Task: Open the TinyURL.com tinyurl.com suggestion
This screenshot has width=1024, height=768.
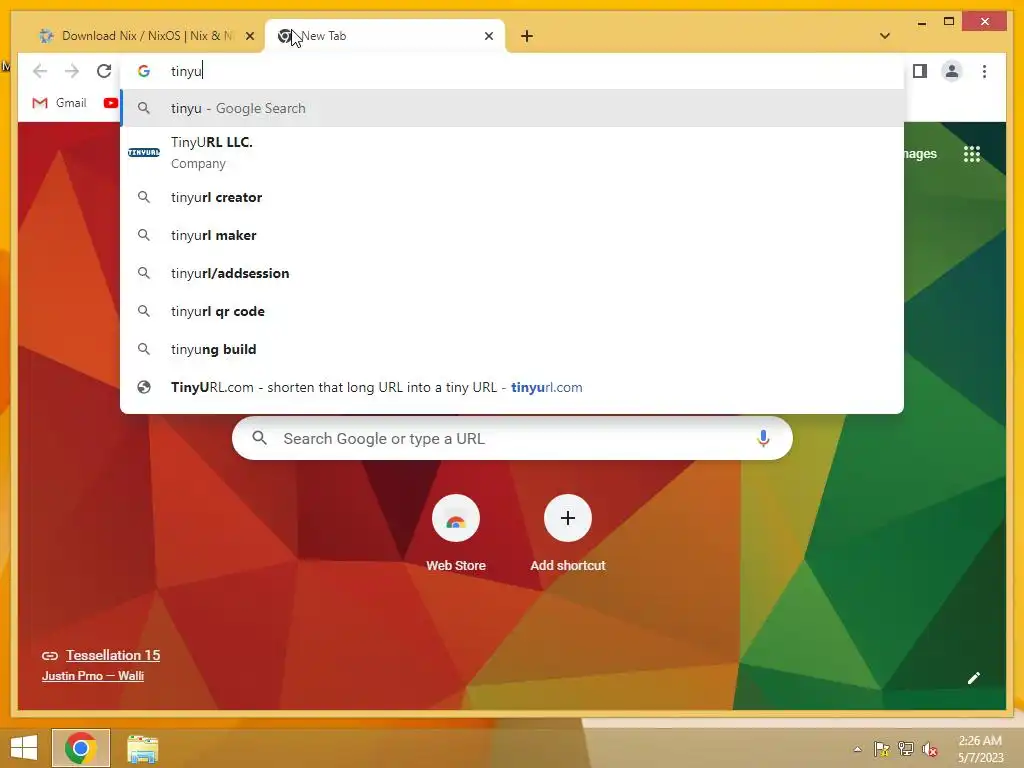Action: point(512,387)
